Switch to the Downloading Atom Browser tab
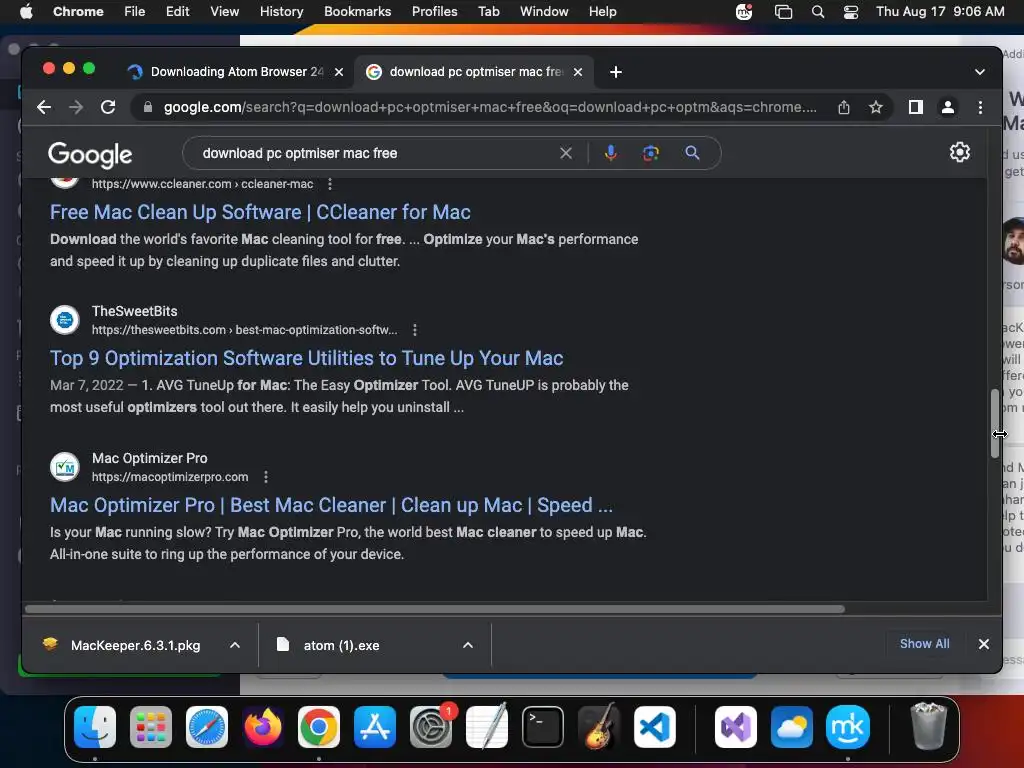 (236, 72)
